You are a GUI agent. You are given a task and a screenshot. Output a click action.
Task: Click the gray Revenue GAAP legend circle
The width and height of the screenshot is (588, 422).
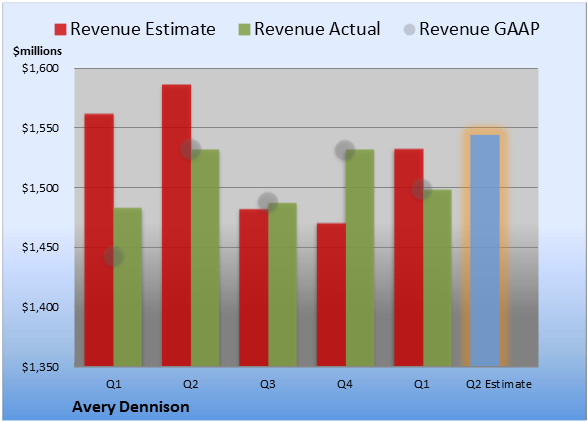point(410,30)
